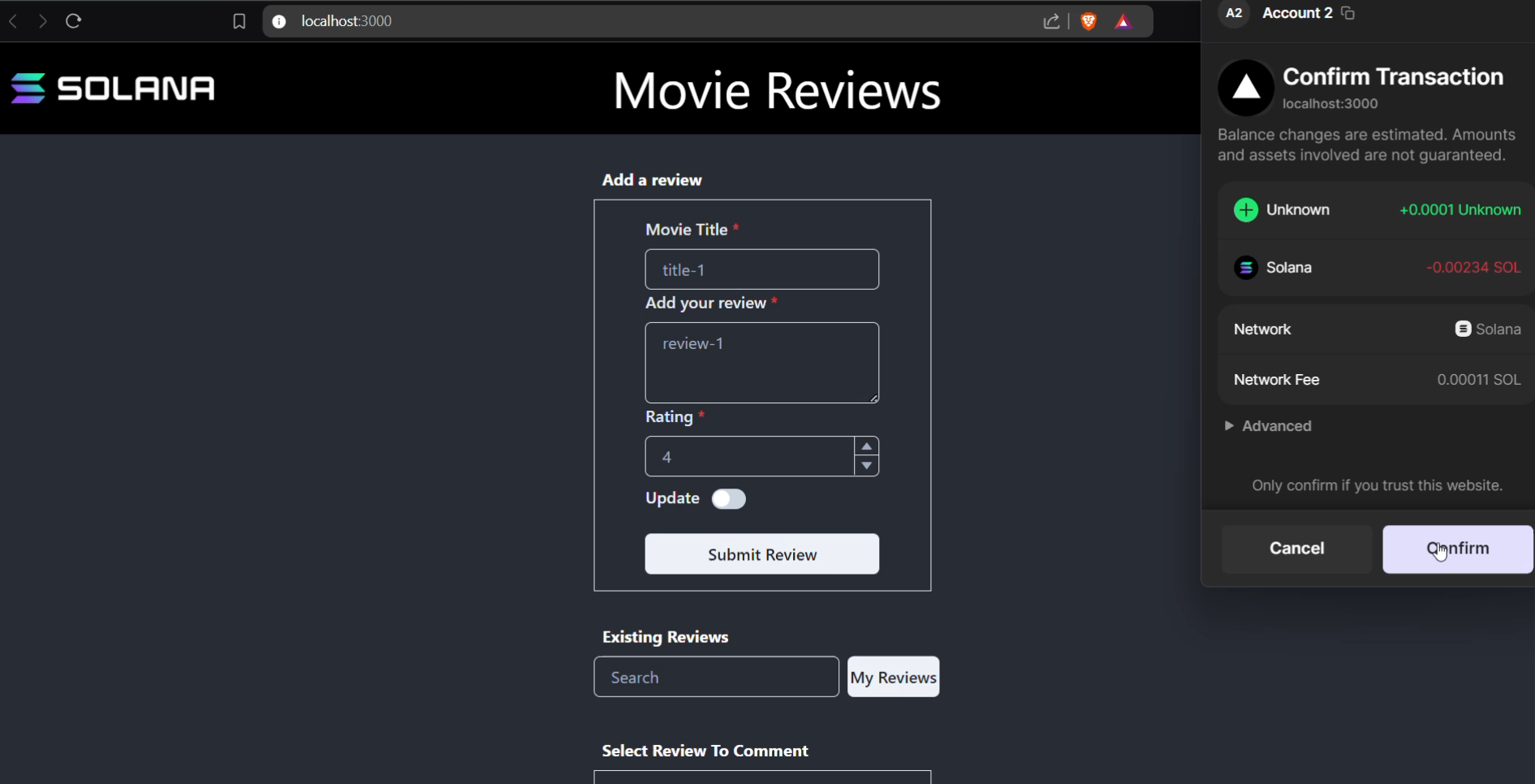This screenshot has width=1535, height=784.
Task: Reload the localhost page
Action: pos(74,21)
